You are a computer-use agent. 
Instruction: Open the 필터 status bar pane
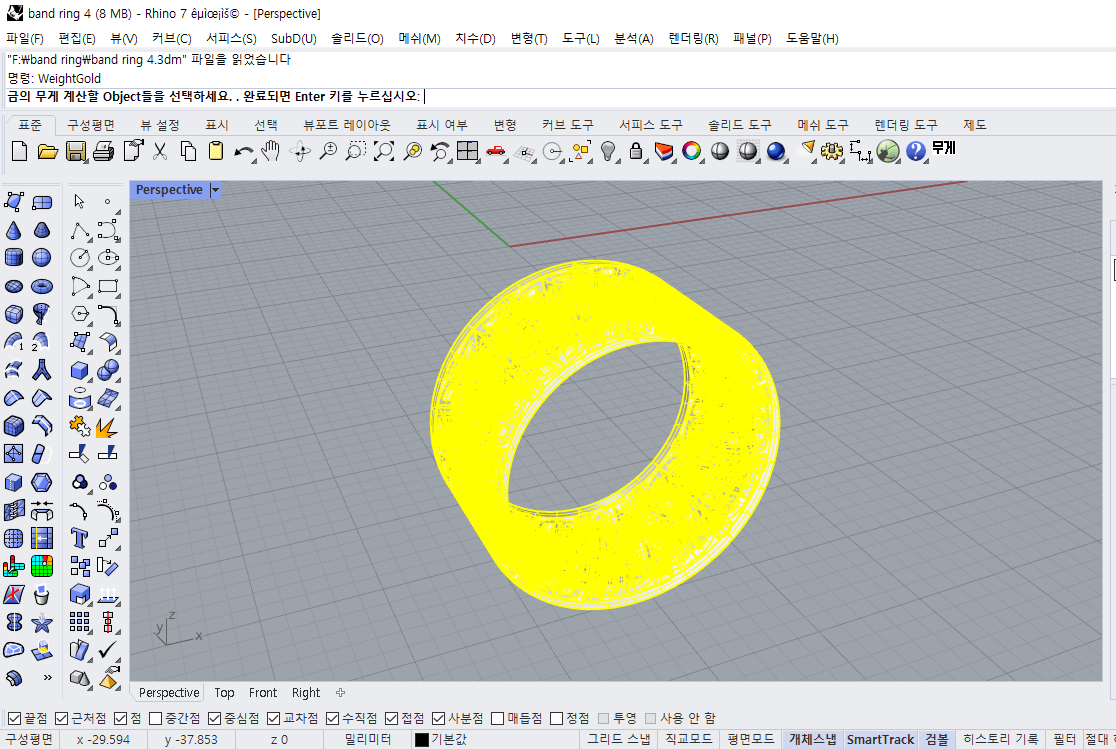(x=1064, y=740)
